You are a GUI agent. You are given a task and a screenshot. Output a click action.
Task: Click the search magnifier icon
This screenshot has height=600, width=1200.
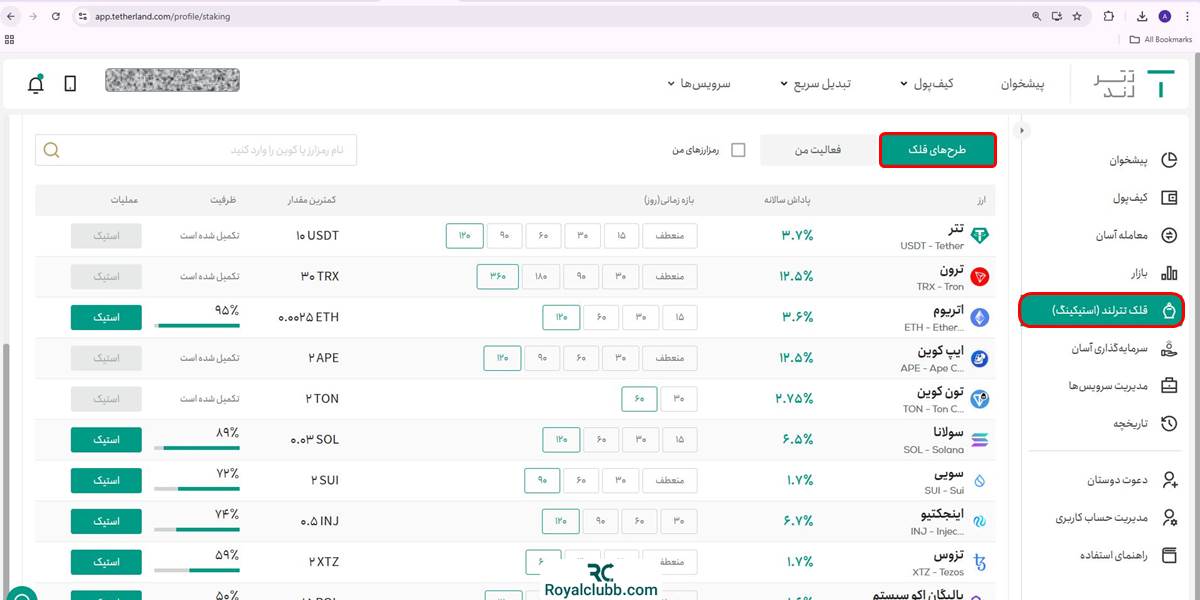[51, 150]
